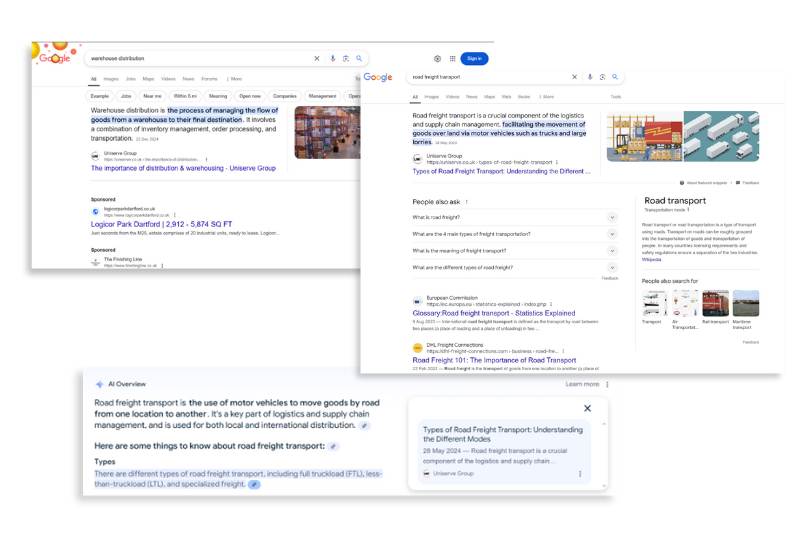Select the 'Example' filter chip
The width and height of the screenshot is (800, 550).
[100, 96]
